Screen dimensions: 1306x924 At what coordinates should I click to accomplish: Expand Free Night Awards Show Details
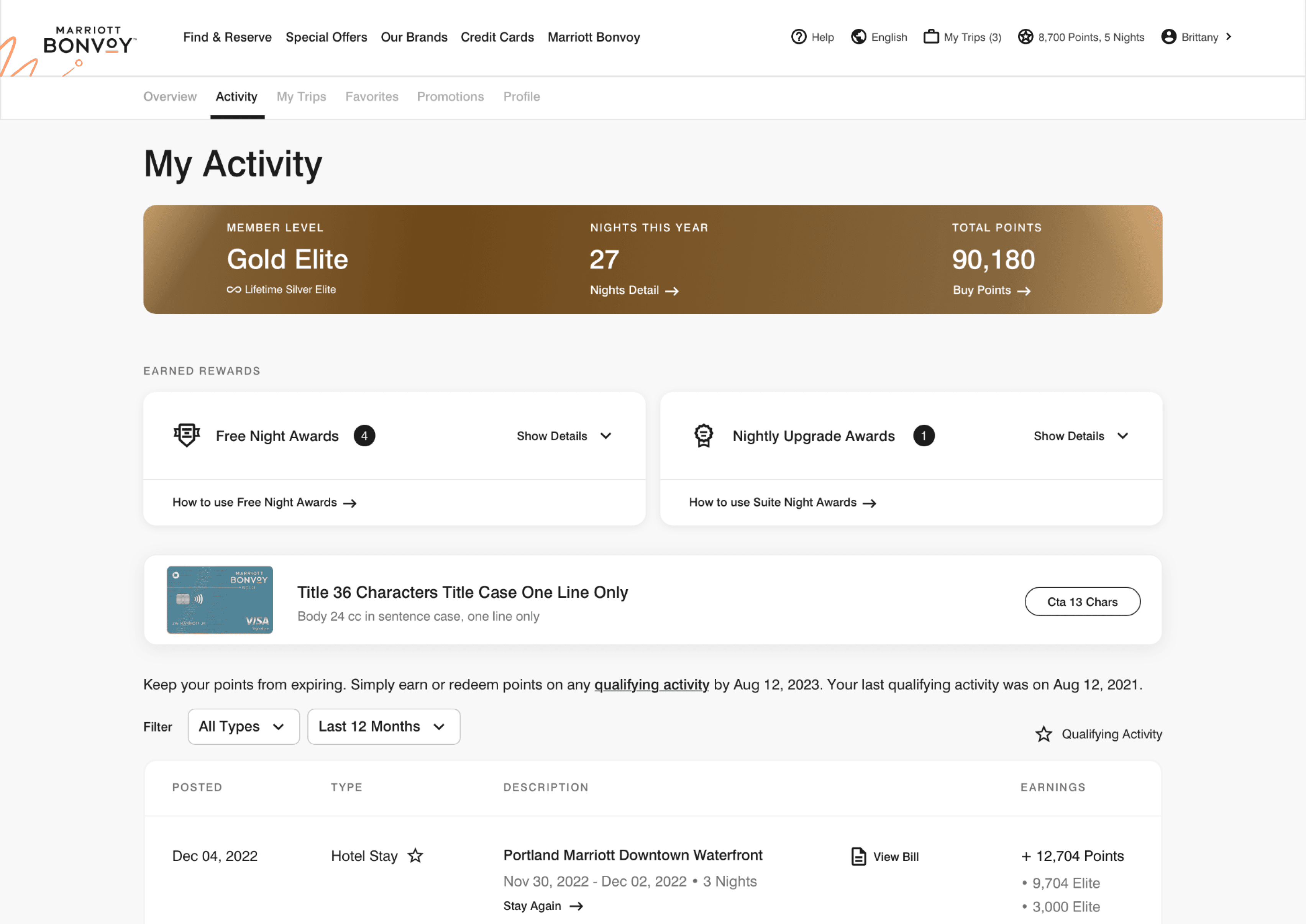click(x=564, y=436)
